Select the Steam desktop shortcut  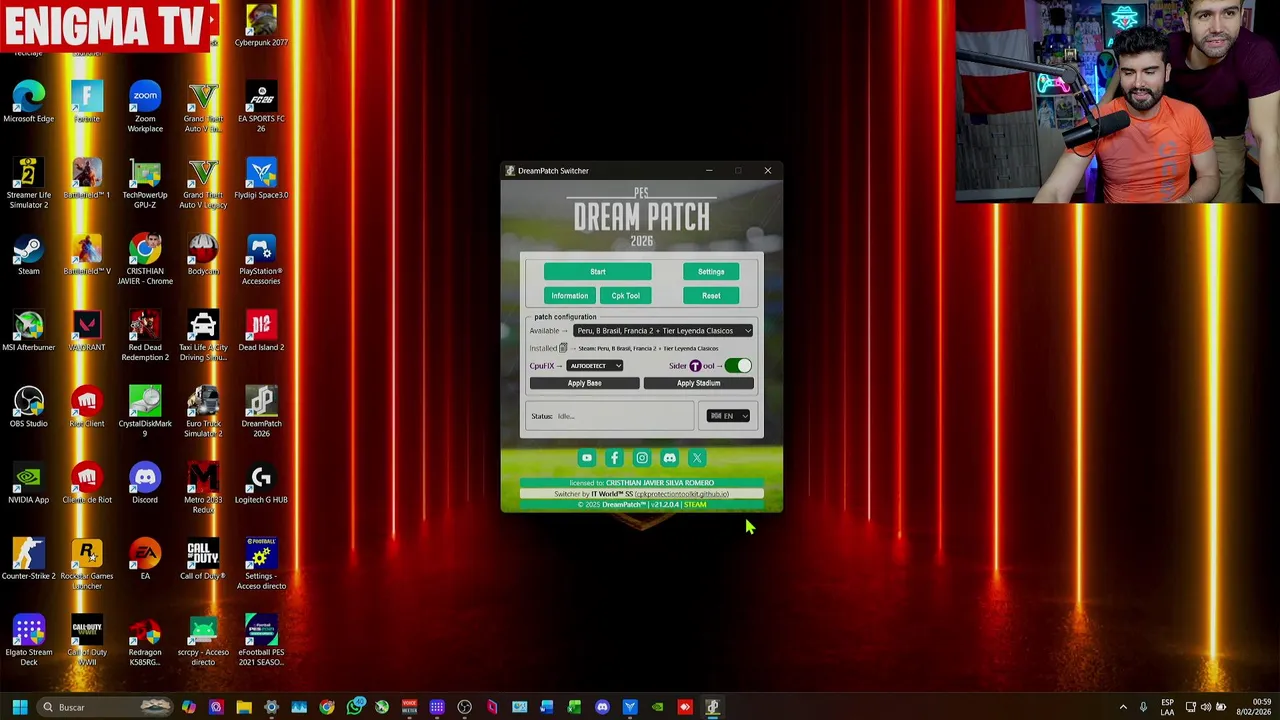click(28, 254)
